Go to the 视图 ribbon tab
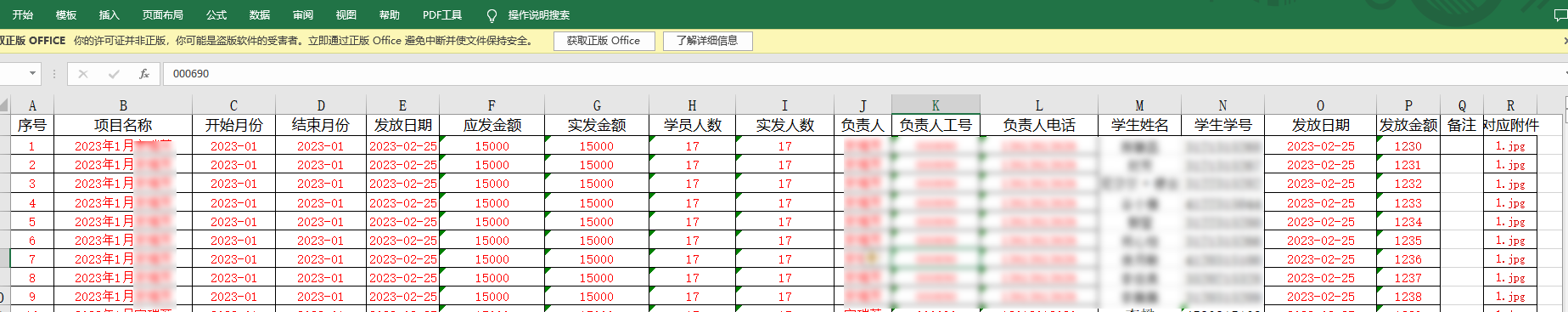This screenshot has width=1568, height=312. tap(346, 15)
